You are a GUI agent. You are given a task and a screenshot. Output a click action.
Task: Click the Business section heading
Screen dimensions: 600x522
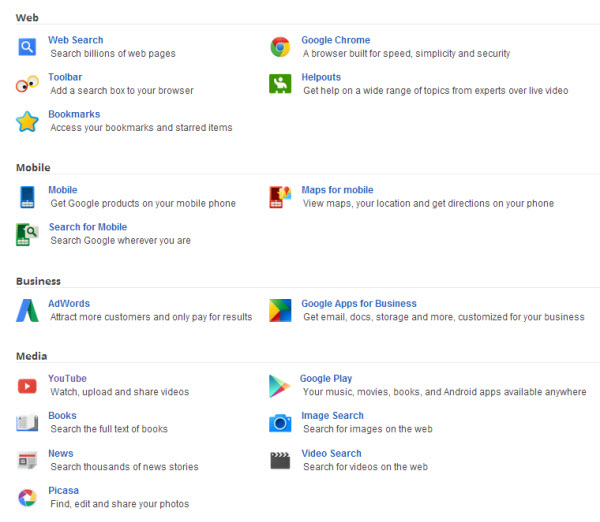tap(38, 281)
